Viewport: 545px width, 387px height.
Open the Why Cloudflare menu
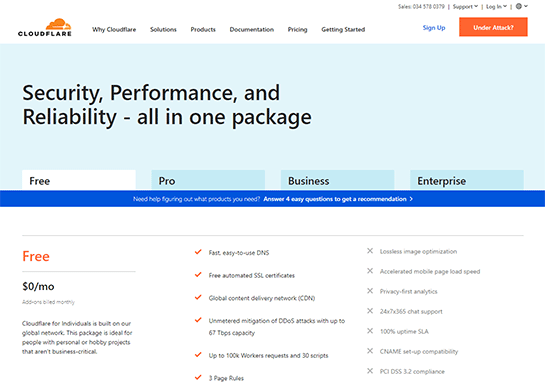[x=114, y=30]
